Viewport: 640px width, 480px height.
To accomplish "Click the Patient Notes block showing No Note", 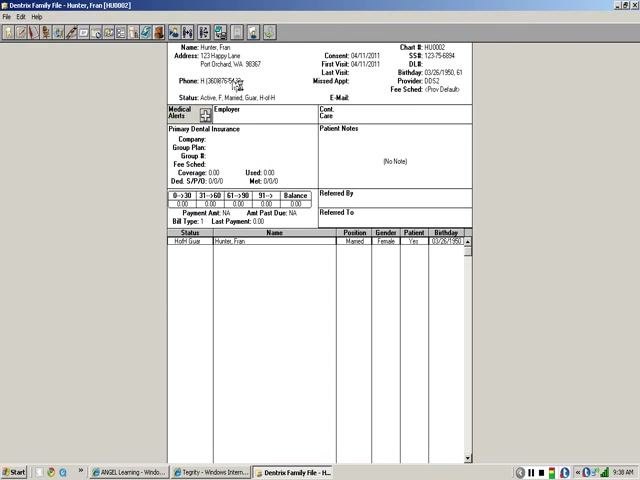I will [x=395, y=156].
